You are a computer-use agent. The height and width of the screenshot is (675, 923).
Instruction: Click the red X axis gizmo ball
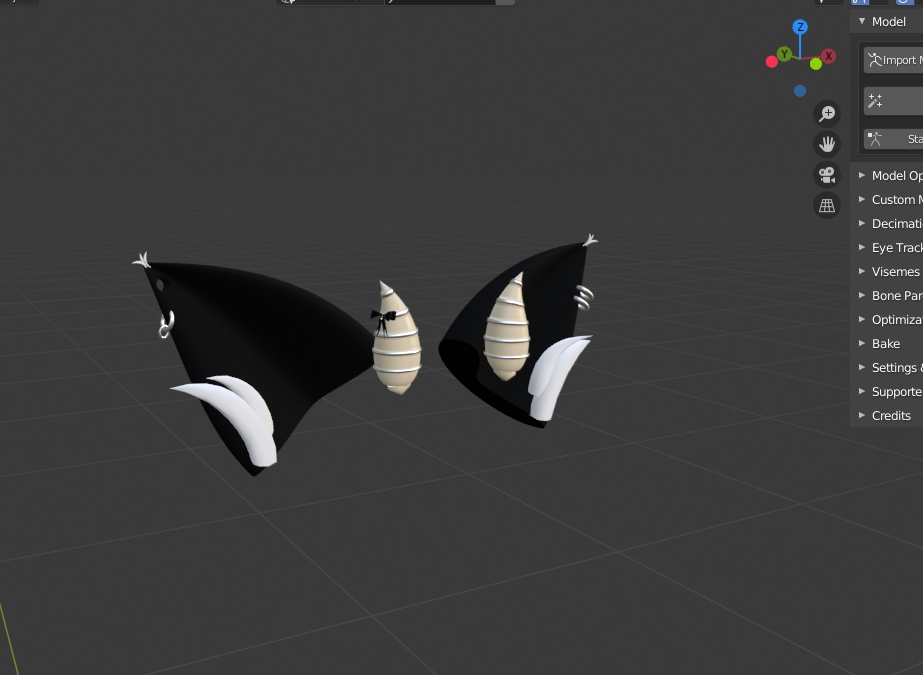tap(828, 56)
